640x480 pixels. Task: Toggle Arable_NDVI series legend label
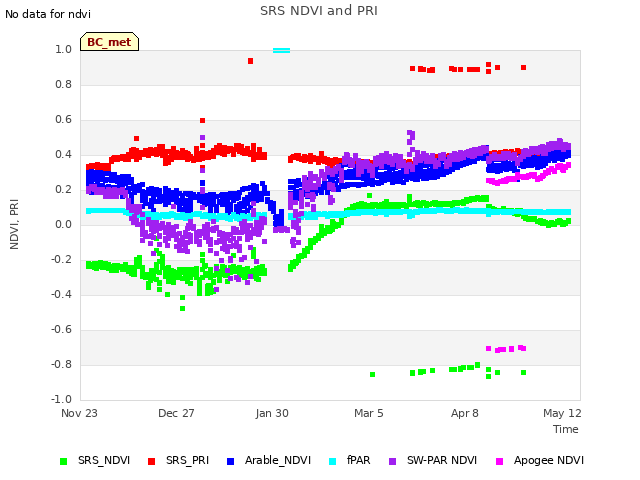coord(278,460)
